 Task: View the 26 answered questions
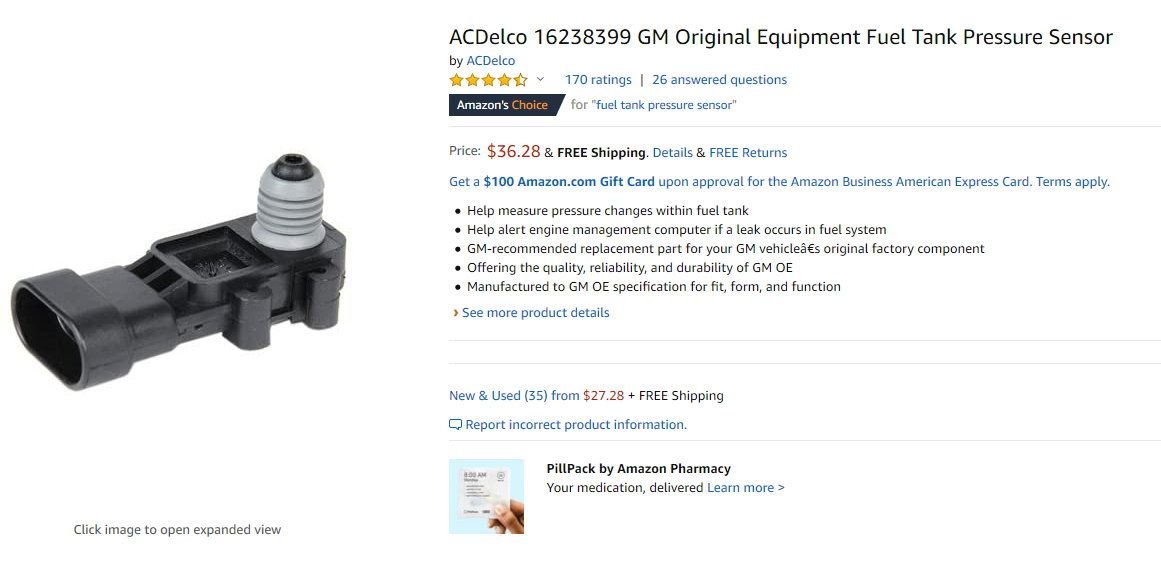coord(719,80)
